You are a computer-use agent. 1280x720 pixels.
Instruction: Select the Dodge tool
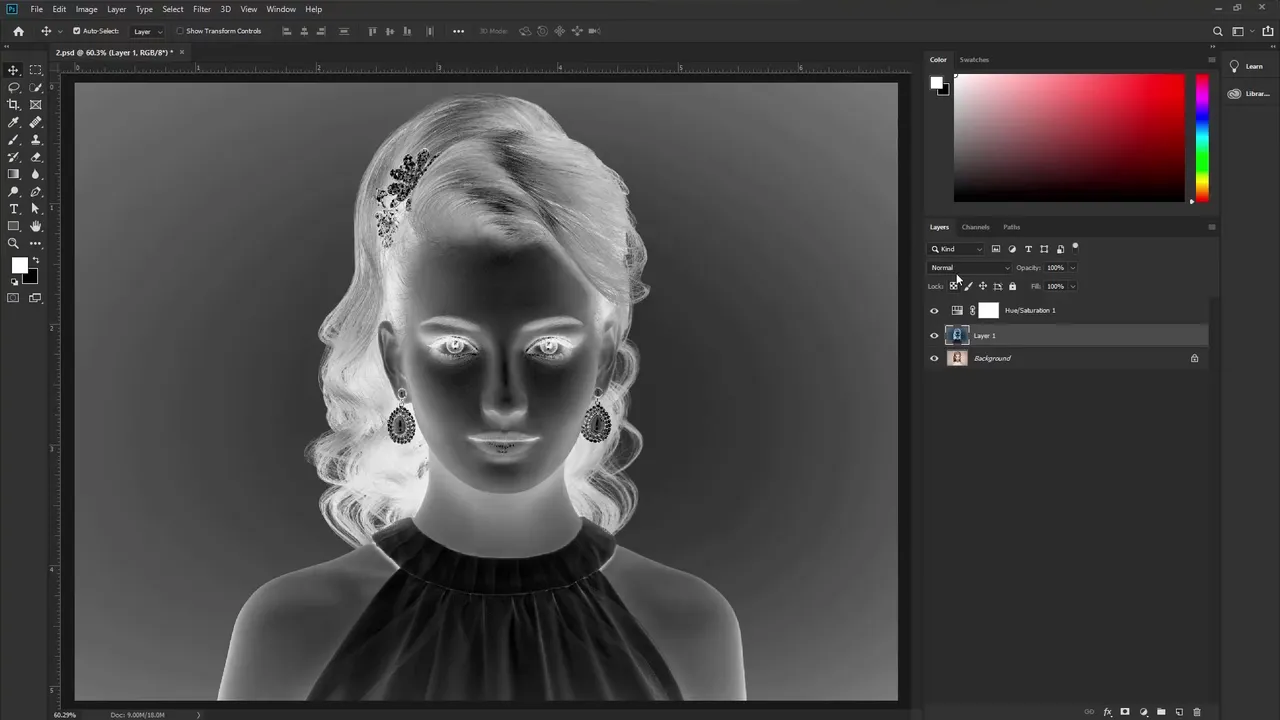tap(14, 191)
